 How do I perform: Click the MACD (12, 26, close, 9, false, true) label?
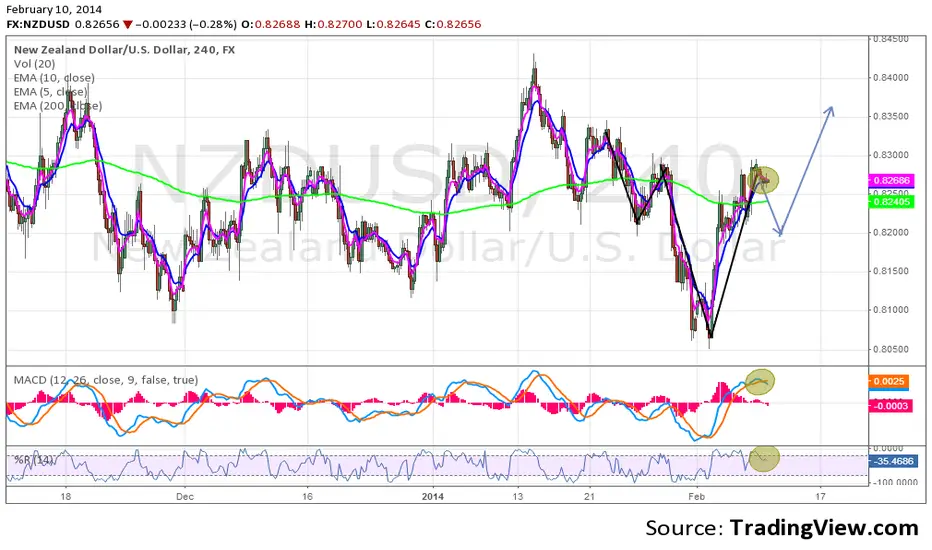coord(106,379)
